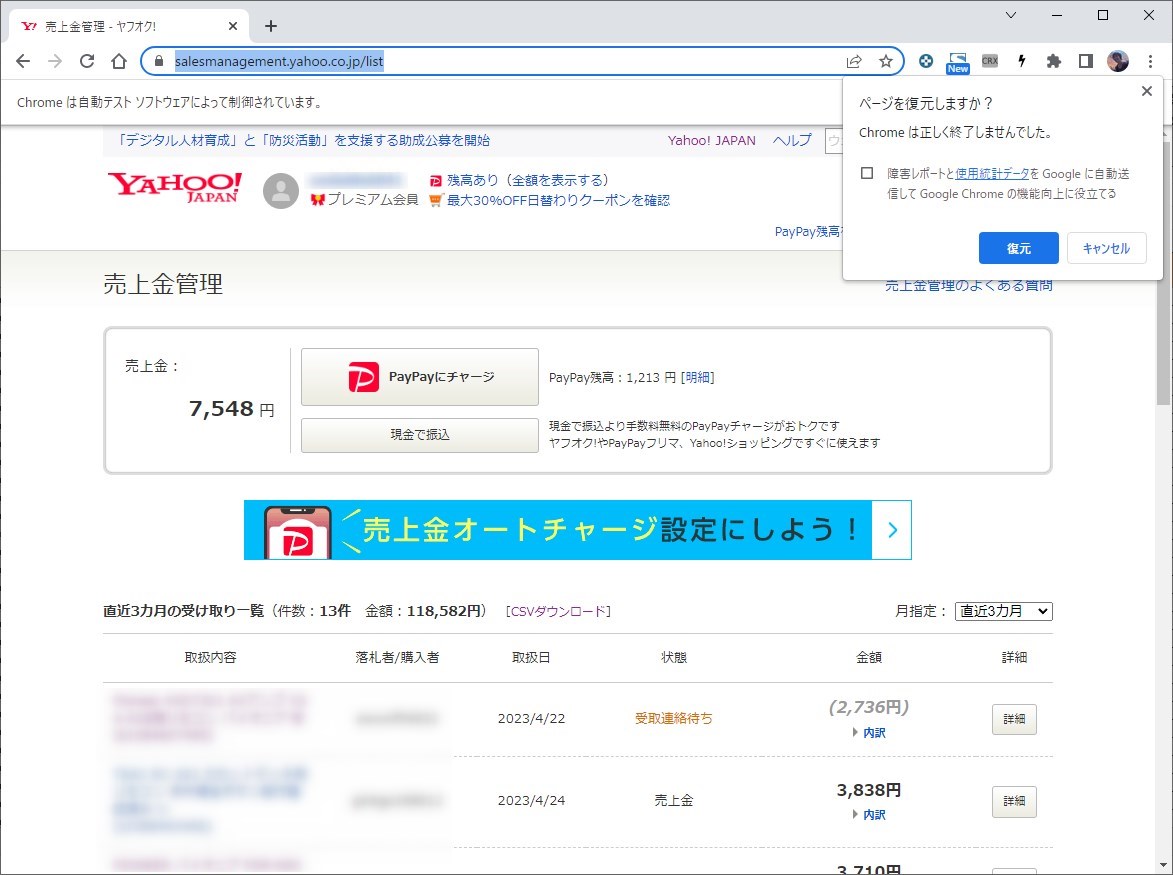The image size is (1173, 875).
Task: Open the Yahoo! JAPAN header link
Action: (x=711, y=141)
